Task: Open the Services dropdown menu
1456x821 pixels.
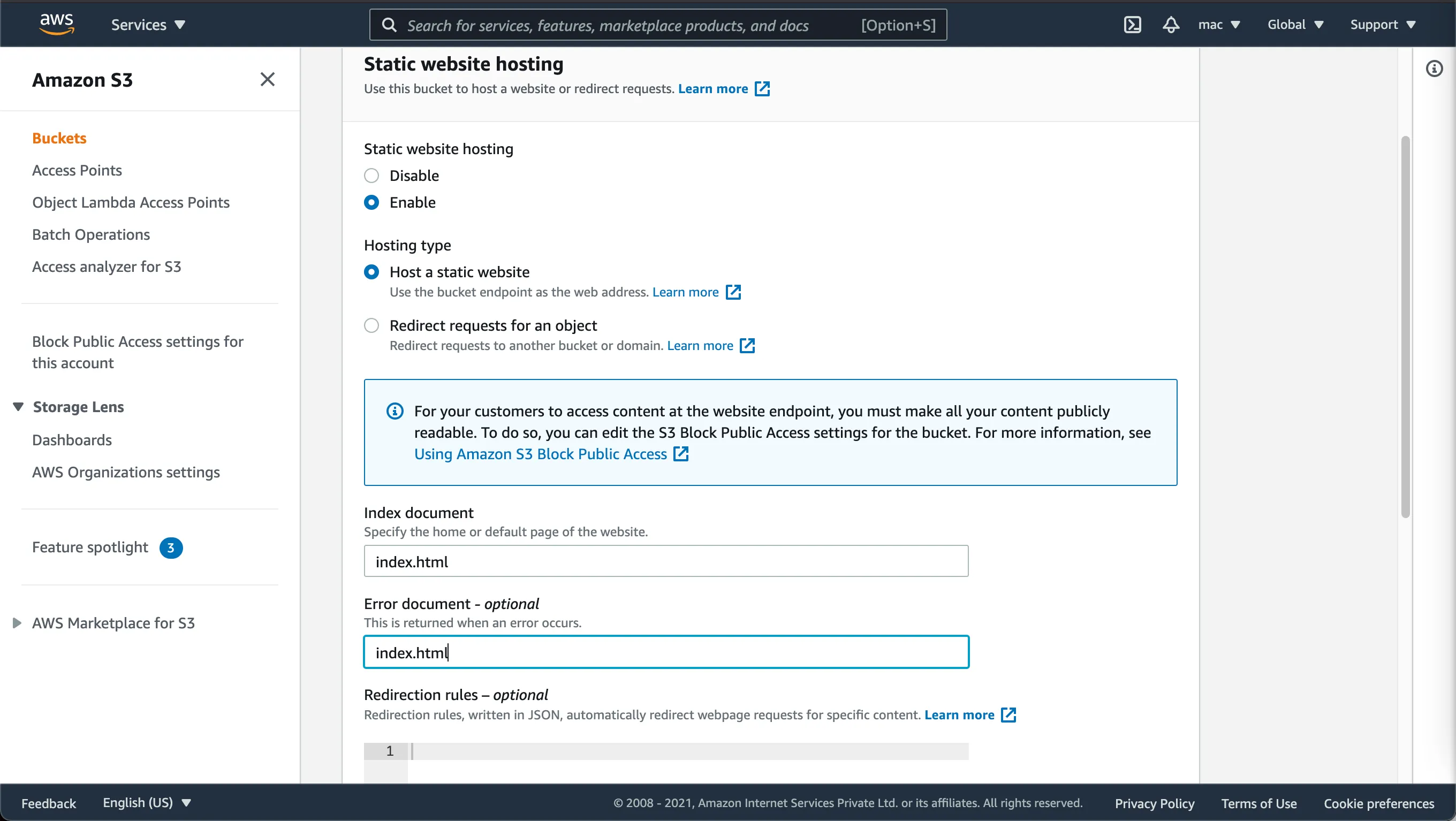Action: tap(148, 25)
